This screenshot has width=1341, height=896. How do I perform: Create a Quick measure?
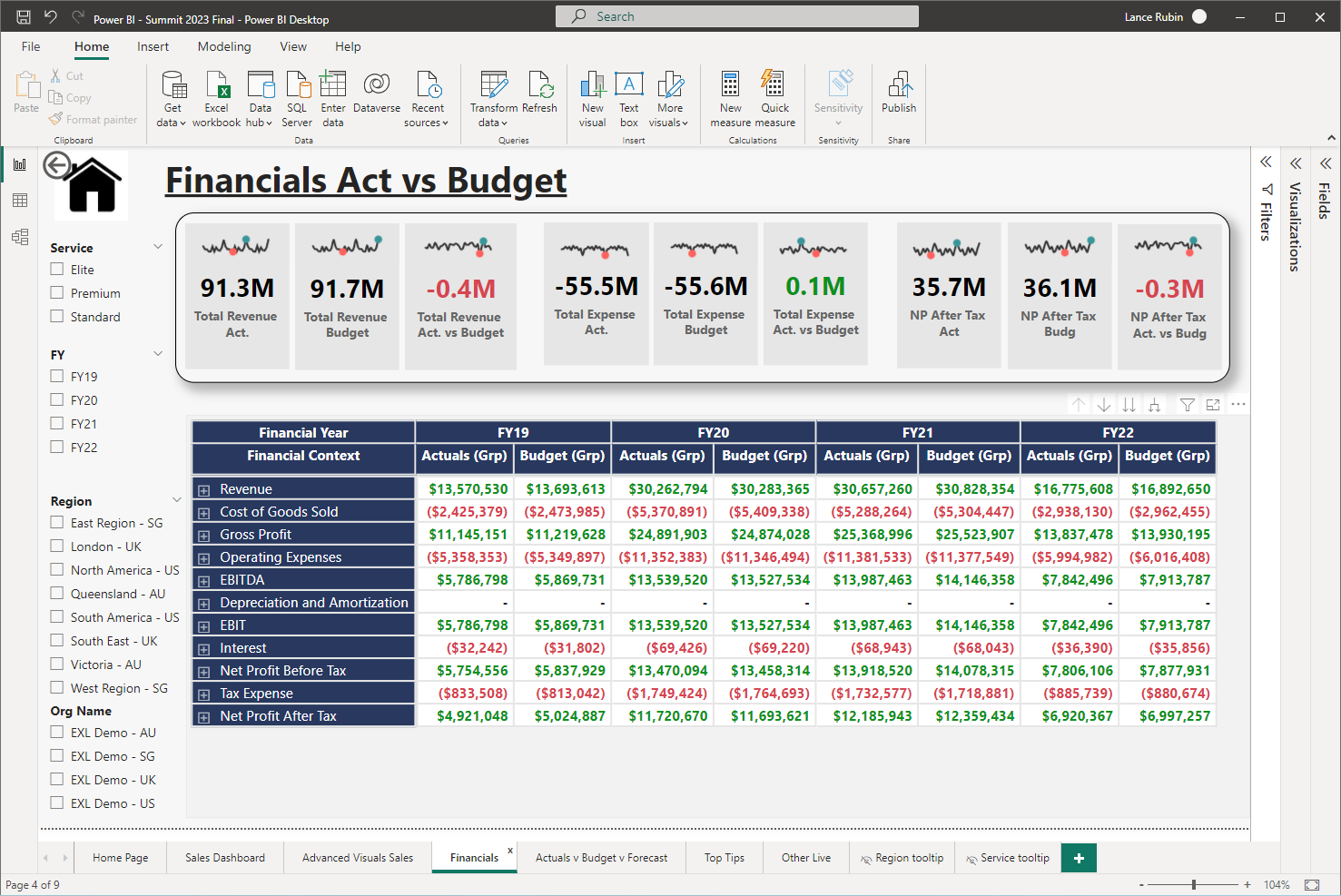pyautogui.click(x=774, y=100)
